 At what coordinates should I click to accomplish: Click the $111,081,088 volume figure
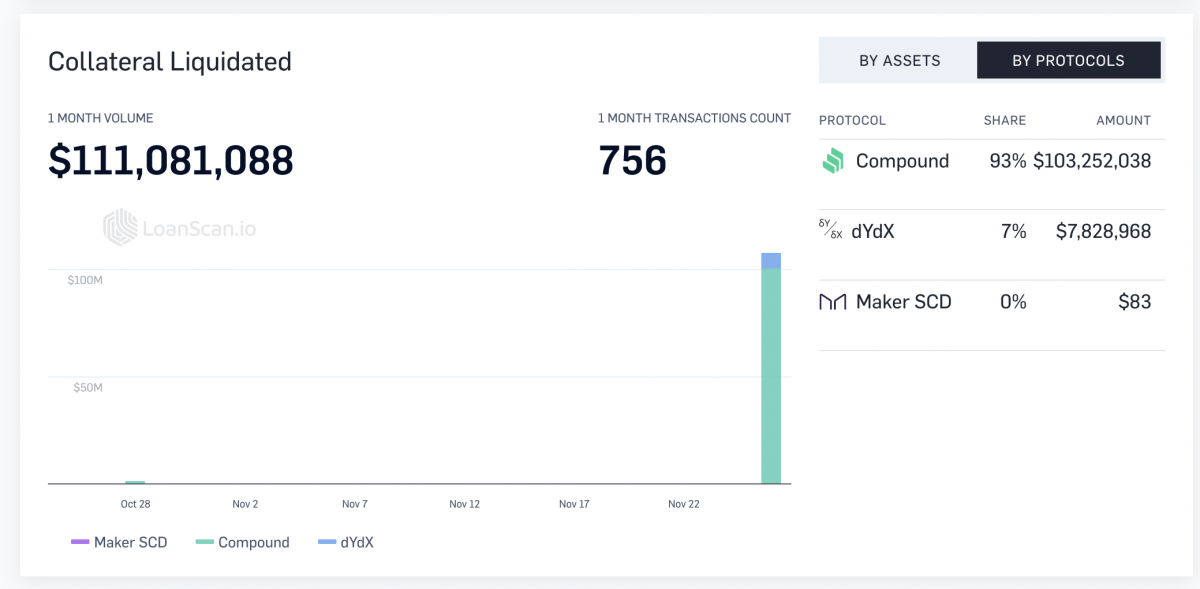(171, 160)
